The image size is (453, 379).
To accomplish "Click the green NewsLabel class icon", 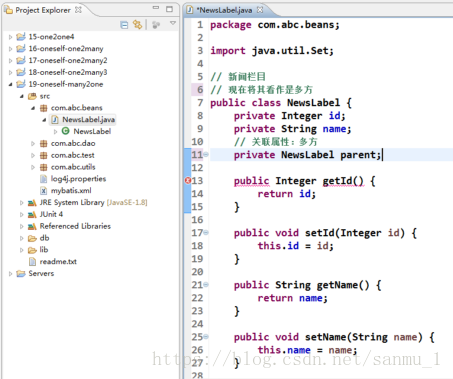I will point(66,131).
